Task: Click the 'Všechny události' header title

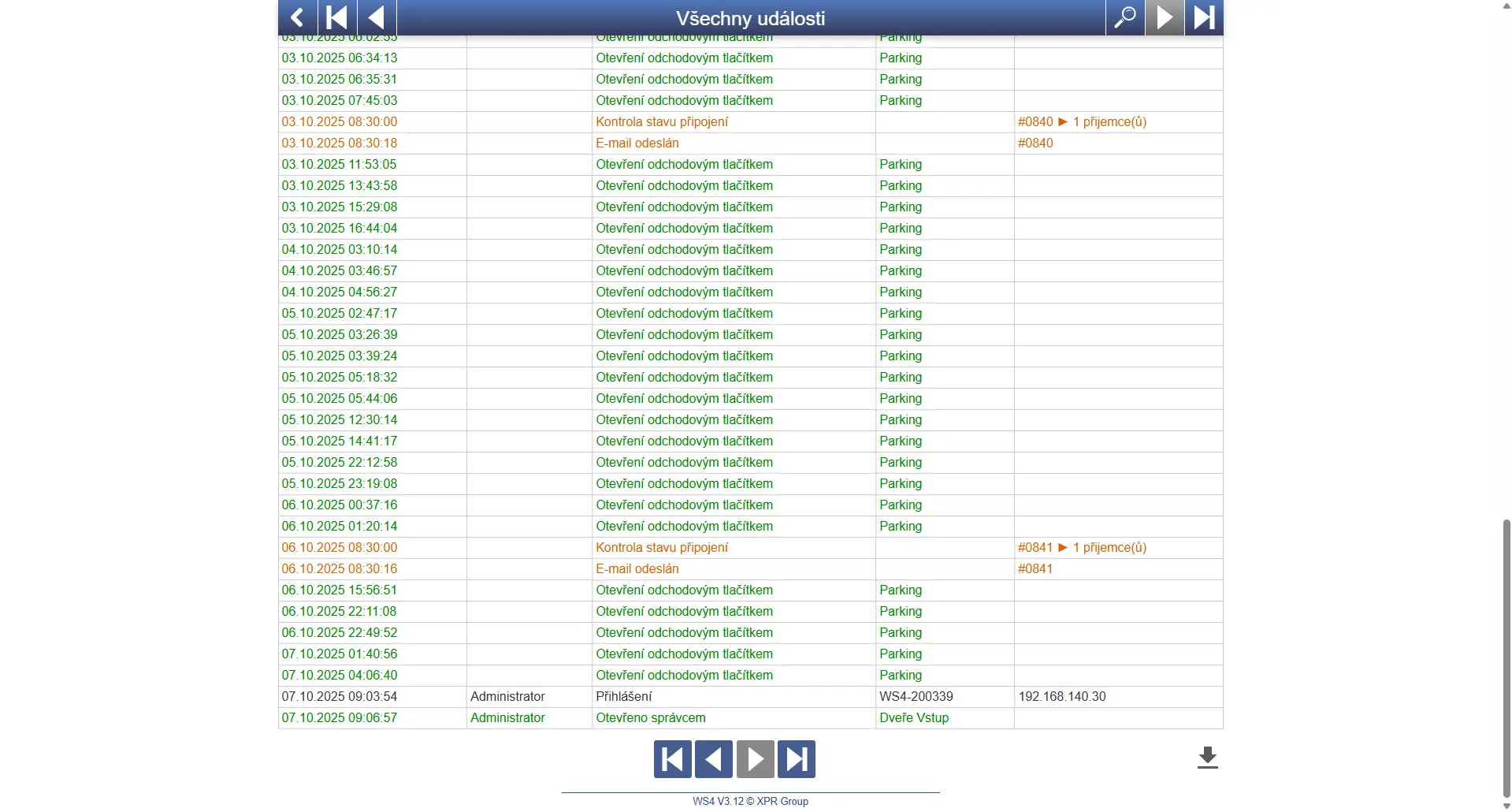Action: [x=750, y=18]
